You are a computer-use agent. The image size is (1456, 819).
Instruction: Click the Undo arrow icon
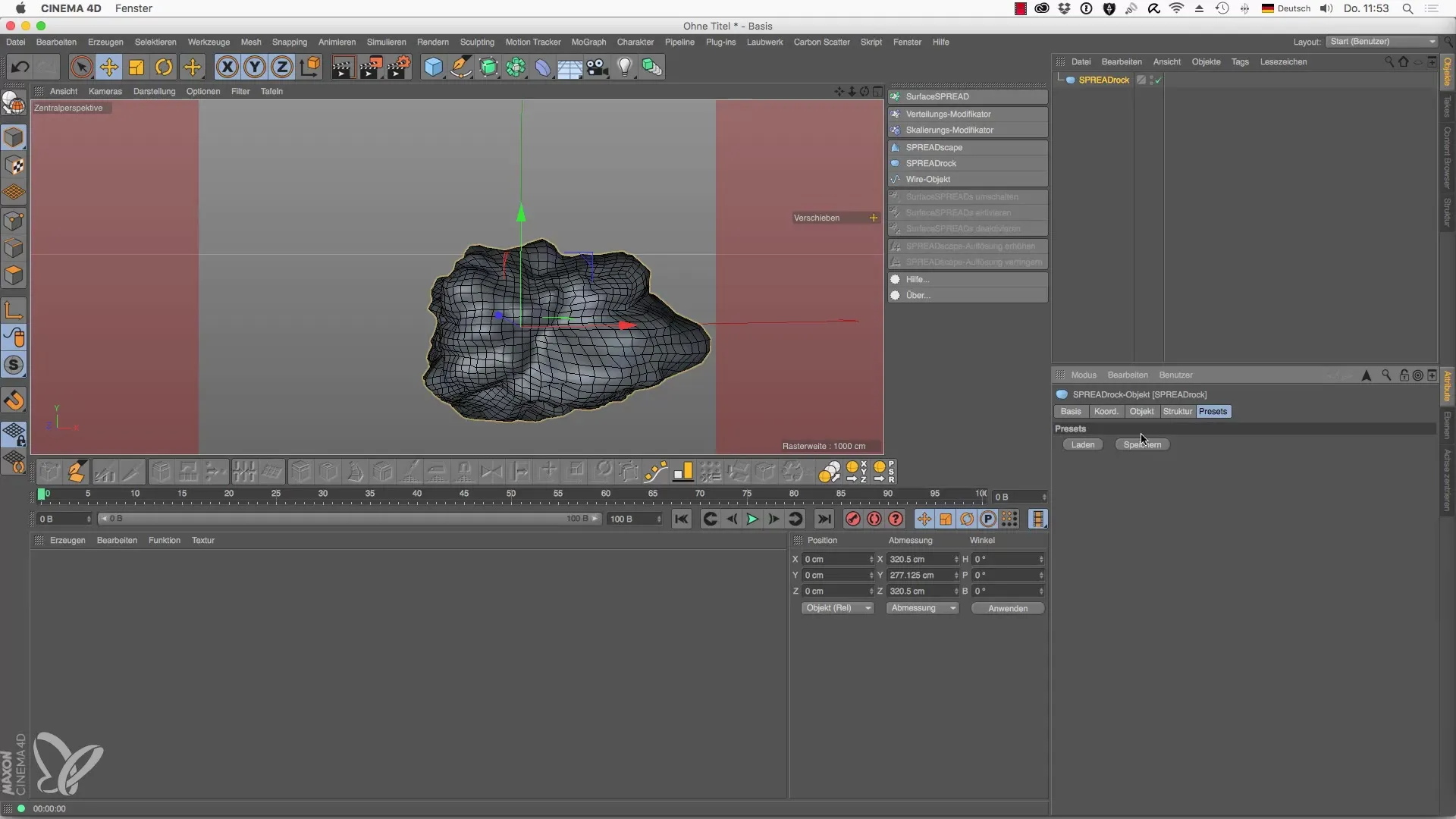[x=20, y=67]
